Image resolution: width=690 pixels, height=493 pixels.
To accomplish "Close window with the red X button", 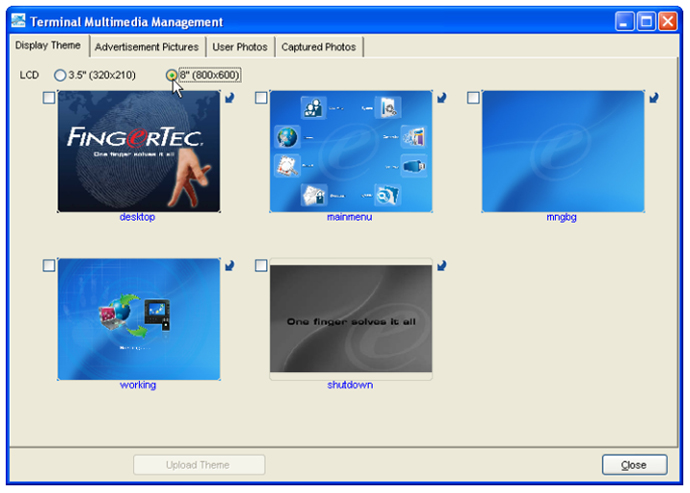I will pos(668,21).
